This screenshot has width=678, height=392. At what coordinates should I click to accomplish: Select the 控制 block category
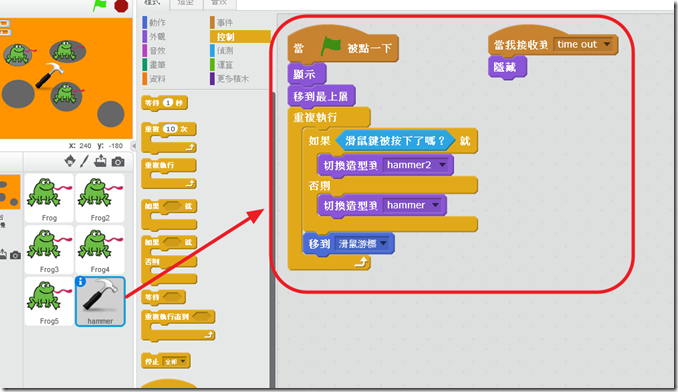pos(240,37)
